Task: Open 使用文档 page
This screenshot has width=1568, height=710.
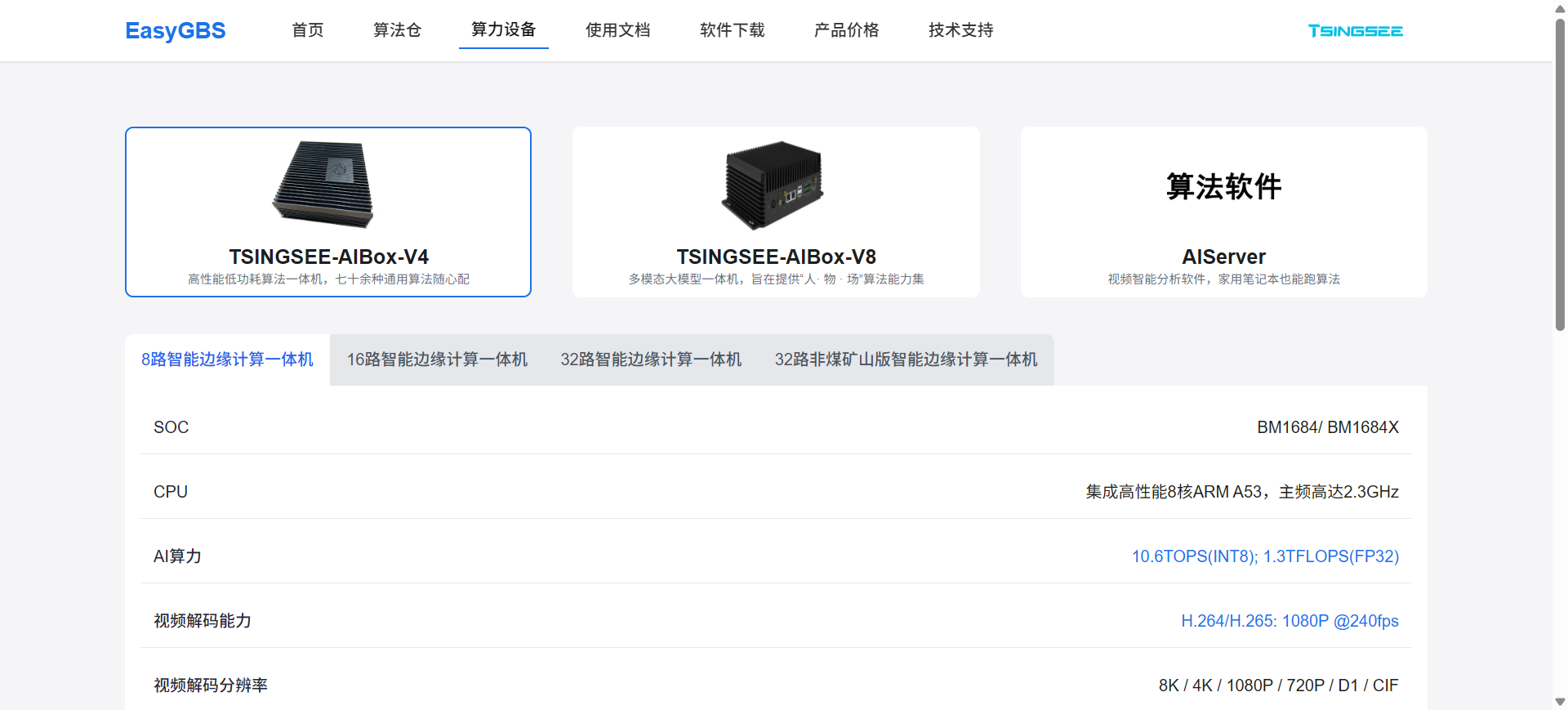Action: 618,30
